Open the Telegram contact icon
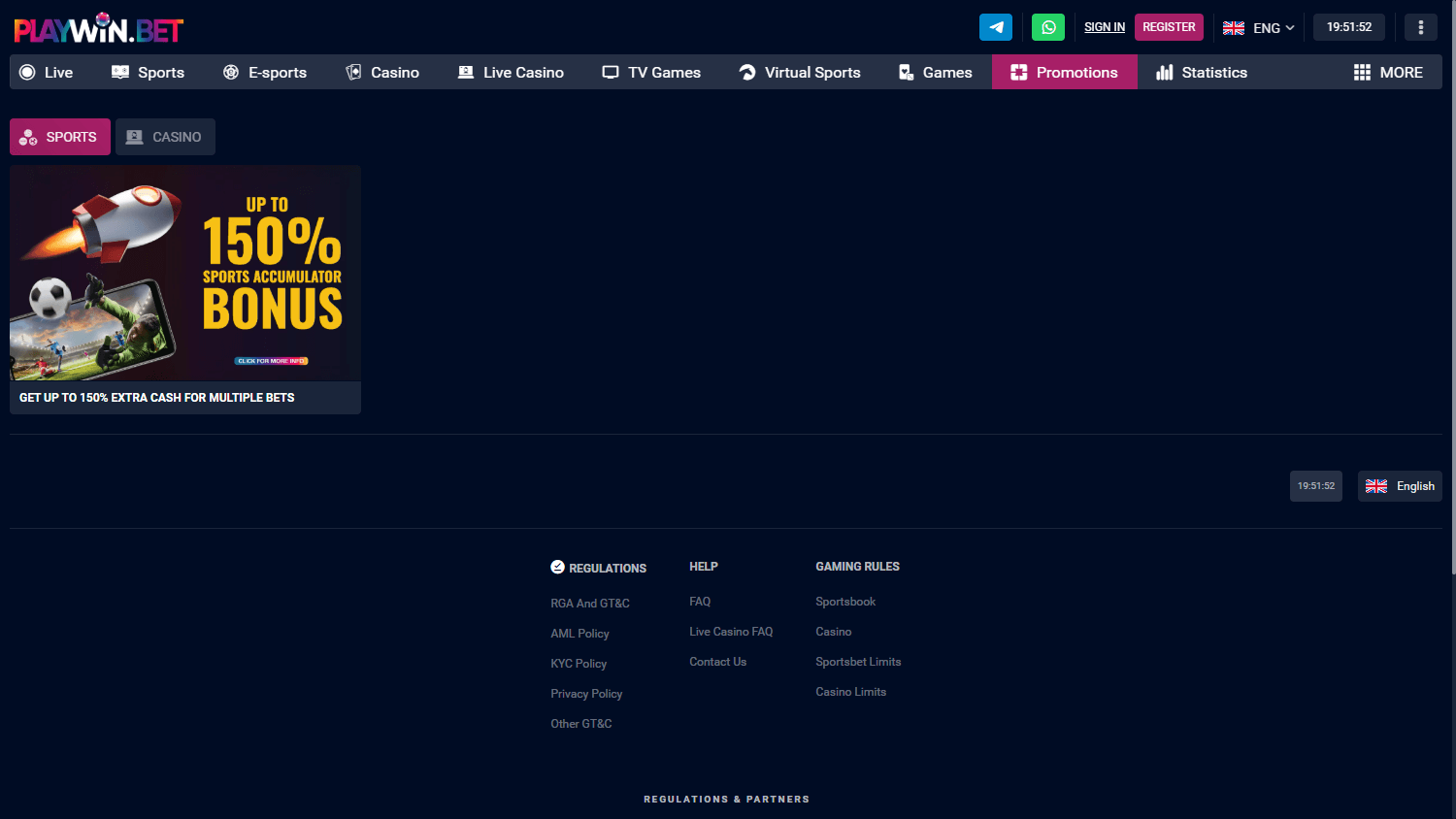 click(995, 26)
